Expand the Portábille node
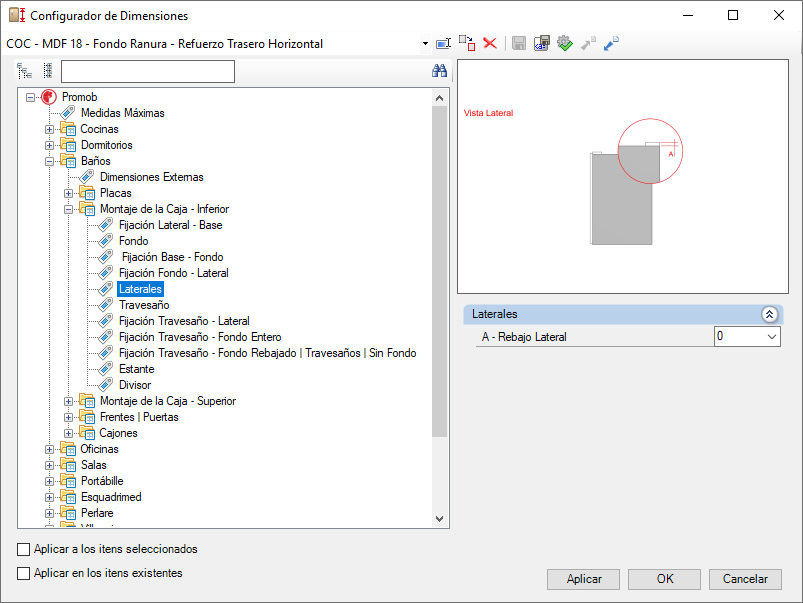 pyautogui.click(x=49, y=481)
